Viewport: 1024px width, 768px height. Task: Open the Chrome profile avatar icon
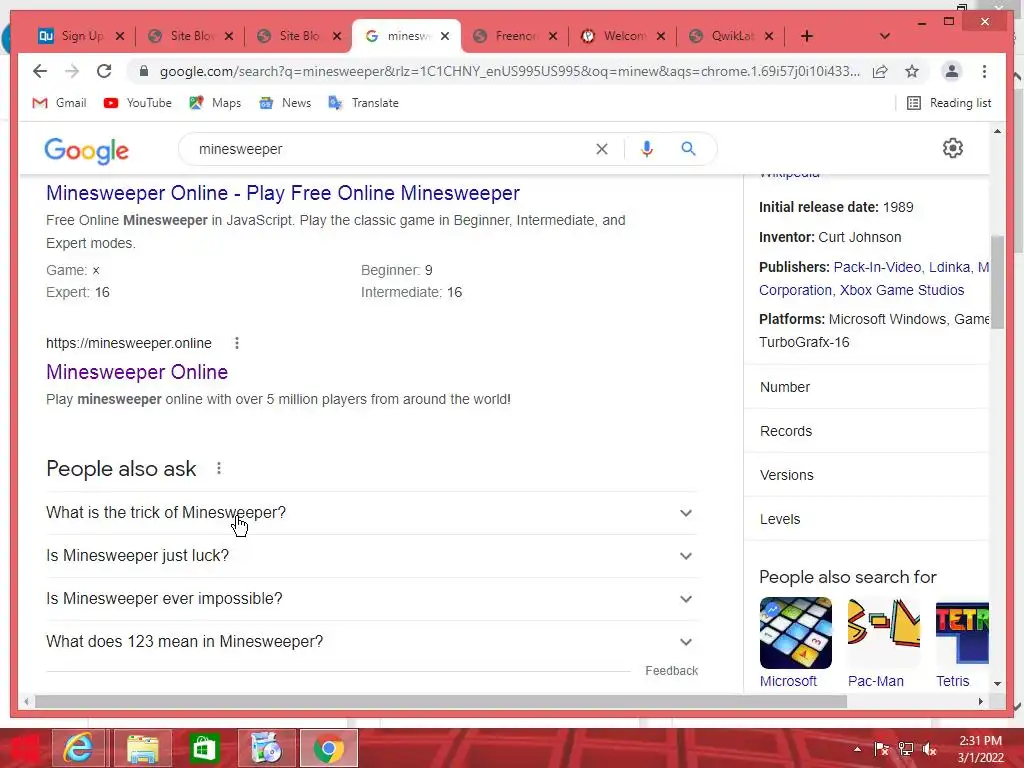pyautogui.click(x=952, y=71)
